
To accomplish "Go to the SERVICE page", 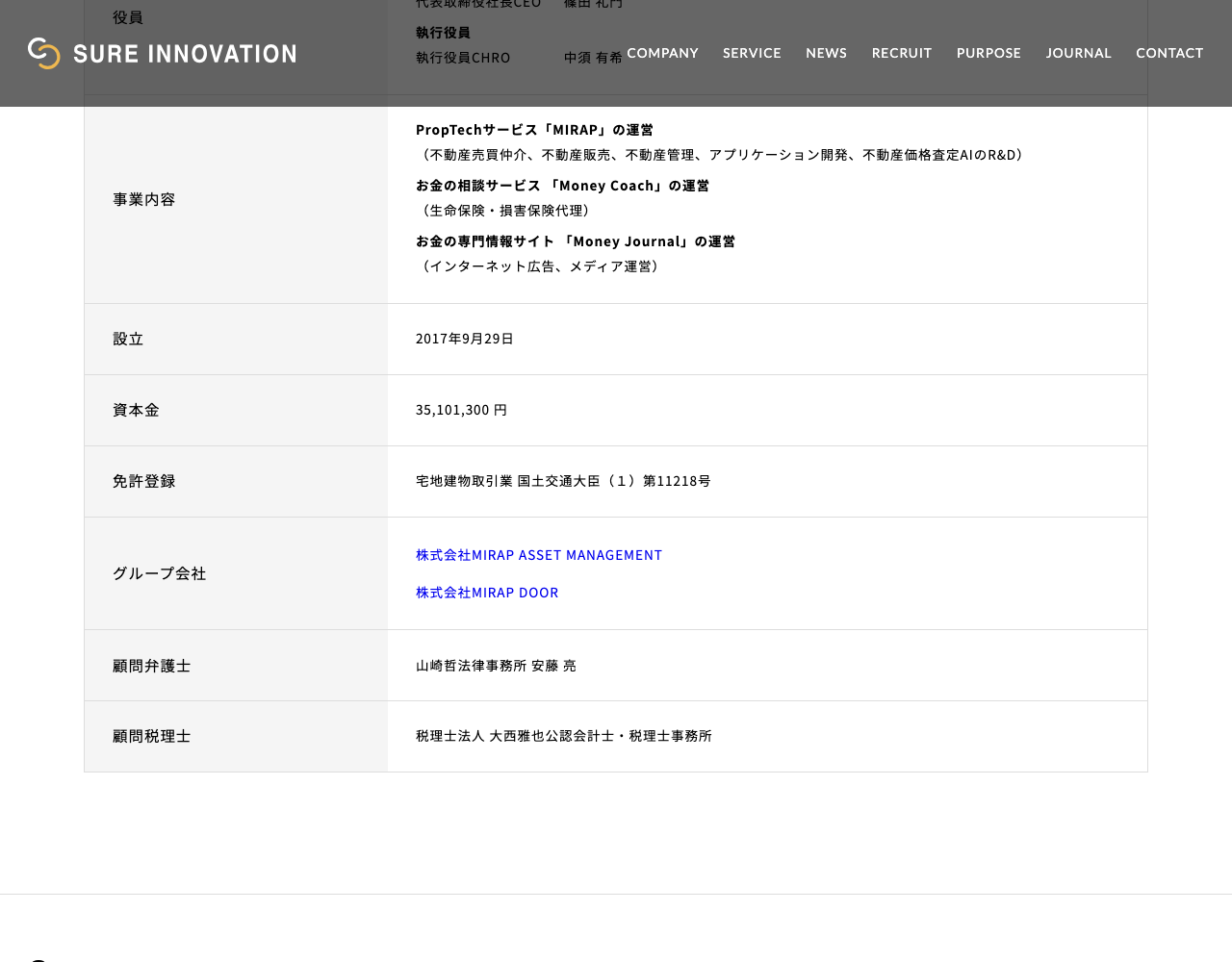I will tap(752, 53).
